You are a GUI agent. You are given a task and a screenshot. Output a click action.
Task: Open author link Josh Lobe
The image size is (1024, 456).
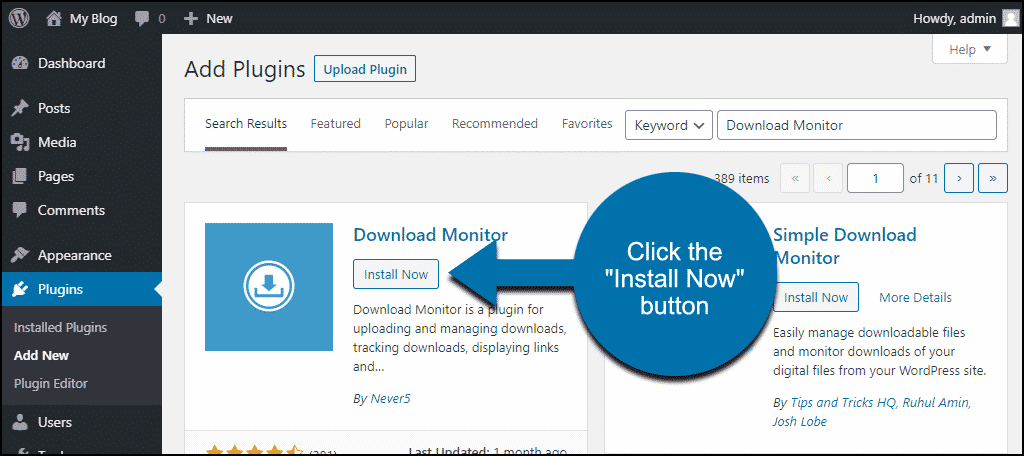(x=800, y=422)
